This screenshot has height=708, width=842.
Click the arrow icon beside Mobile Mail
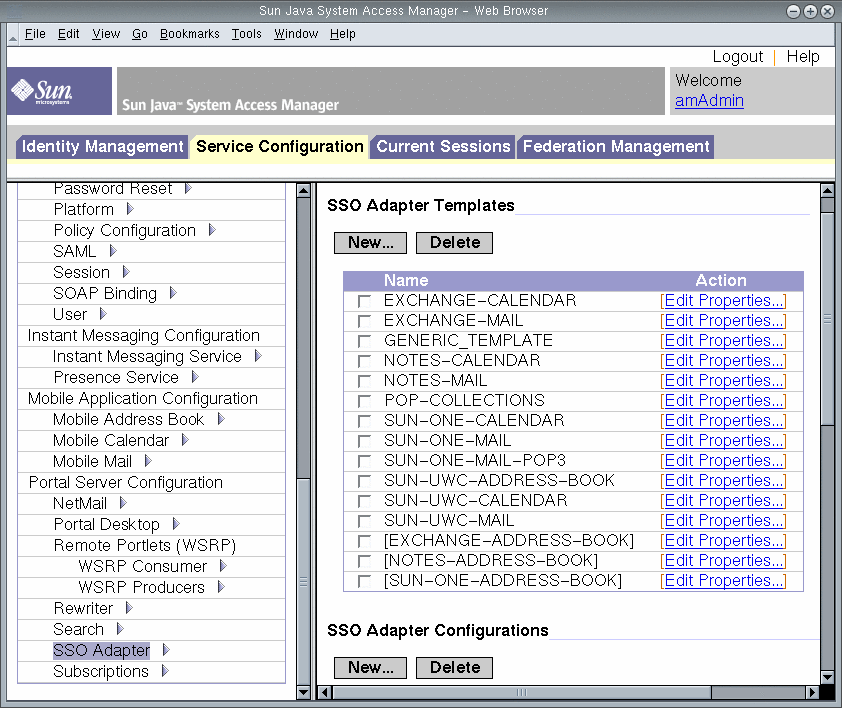148,460
